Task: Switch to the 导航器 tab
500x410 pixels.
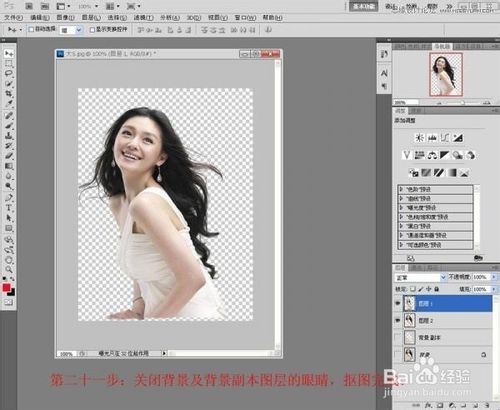Action: coord(442,46)
